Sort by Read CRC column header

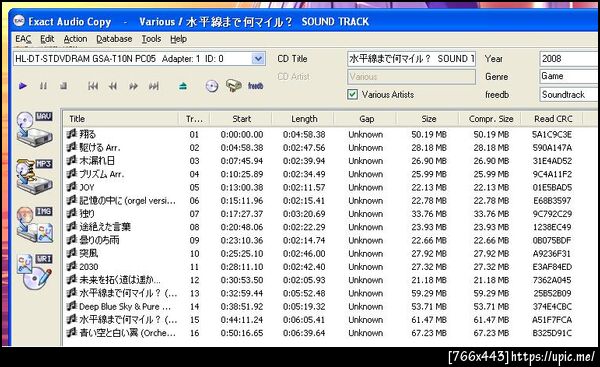[x=553, y=119]
